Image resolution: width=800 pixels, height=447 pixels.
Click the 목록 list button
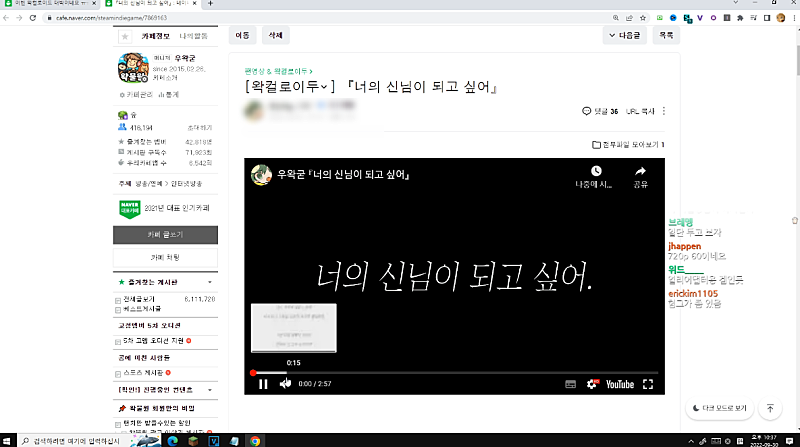[665, 35]
